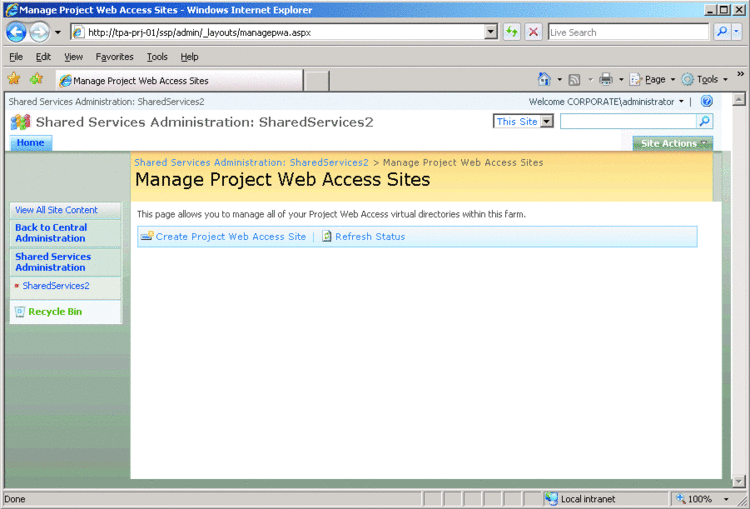Open the Welcome CORPORATE\administrator menu
This screenshot has width=750, height=509.
pyautogui.click(x=606, y=102)
